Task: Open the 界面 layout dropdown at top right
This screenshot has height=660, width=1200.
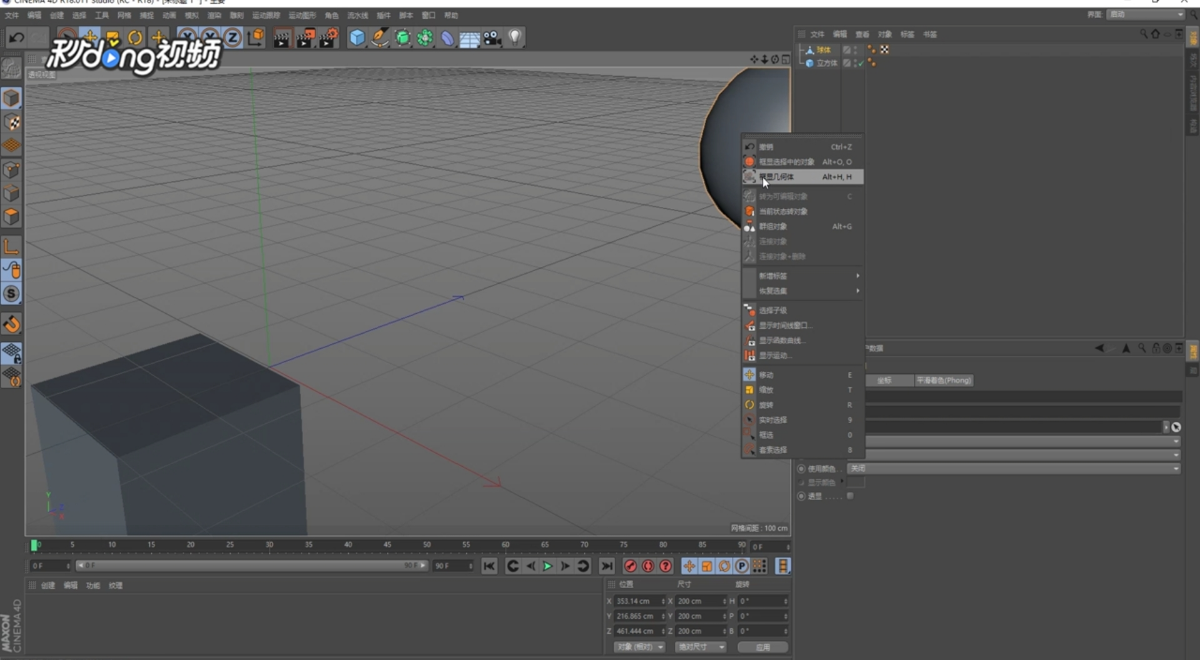Action: pyautogui.click(x=1146, y=14)
